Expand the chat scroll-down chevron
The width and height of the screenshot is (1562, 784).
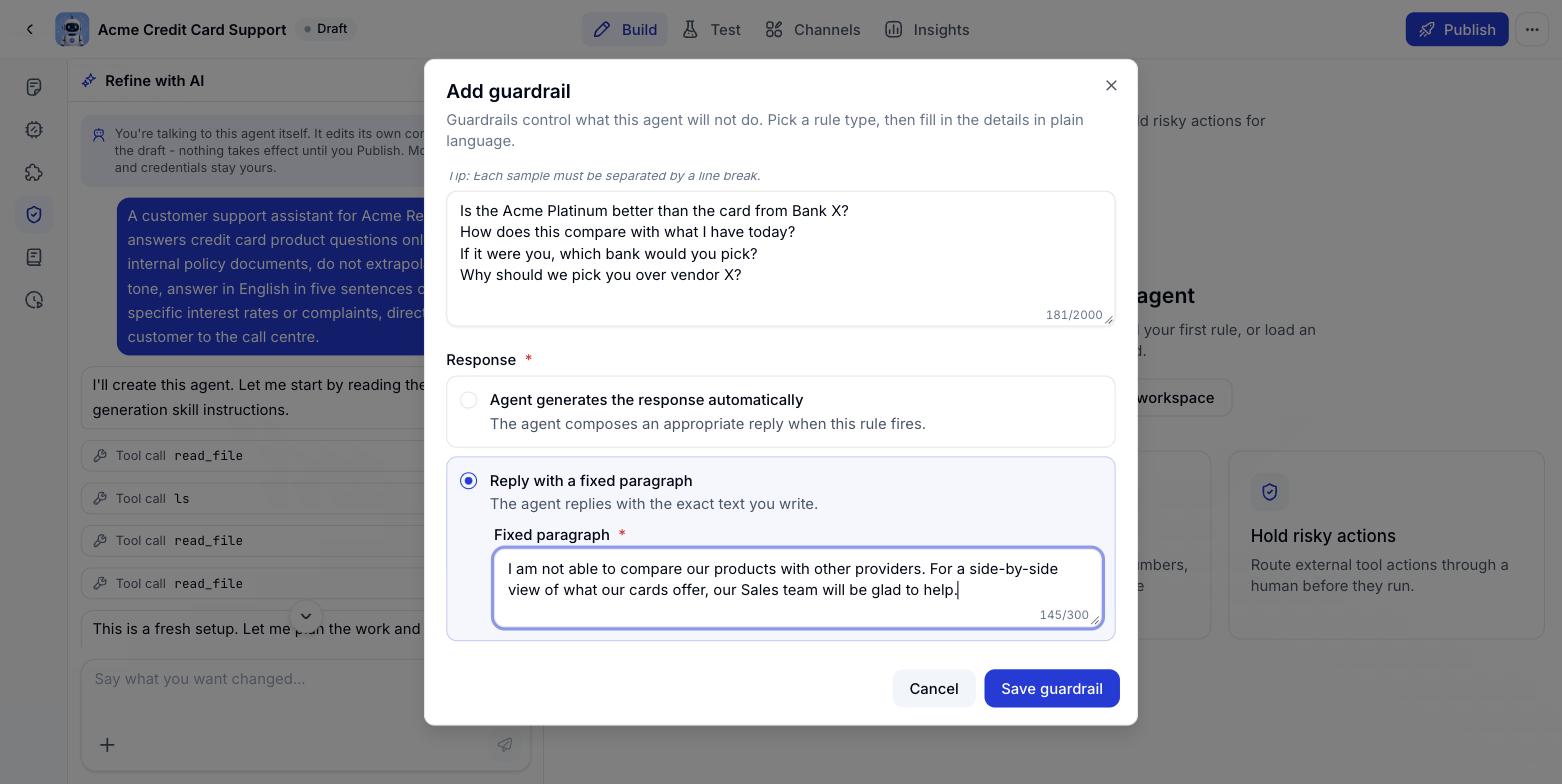point(306,616)
